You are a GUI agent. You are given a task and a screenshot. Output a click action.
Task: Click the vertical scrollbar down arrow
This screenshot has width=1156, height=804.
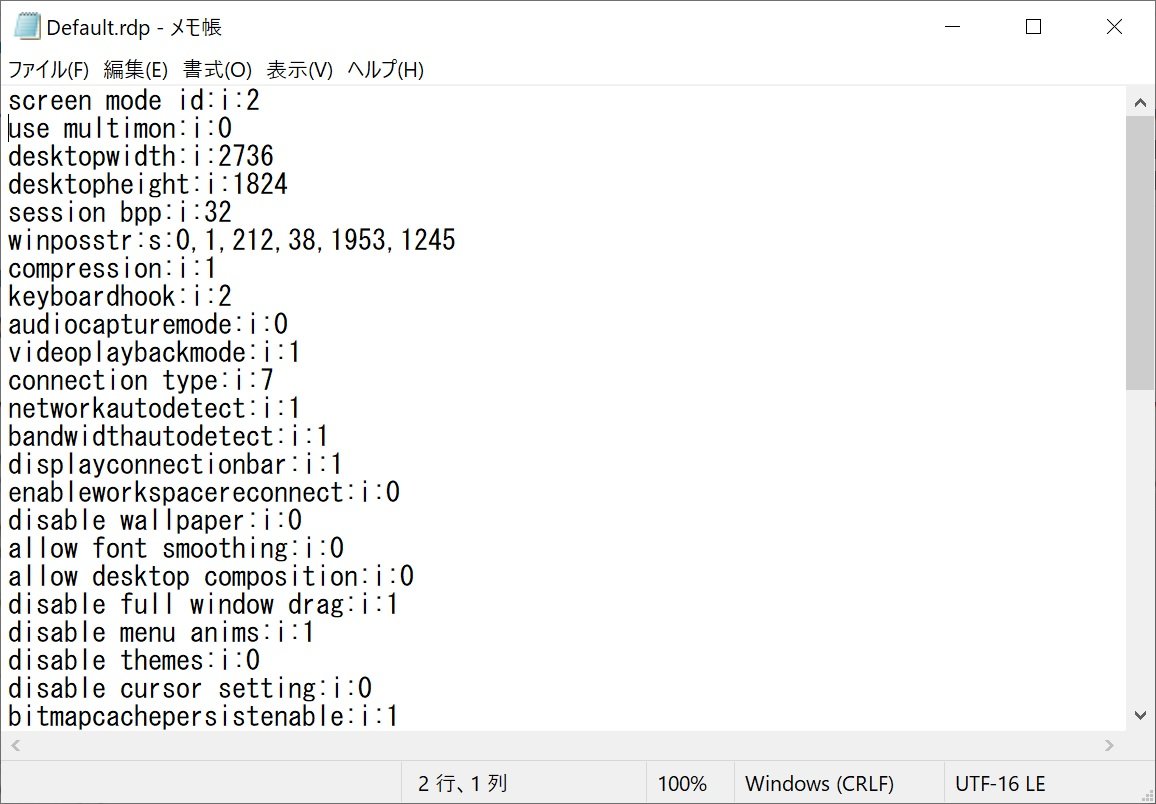tap(1140, 715)
